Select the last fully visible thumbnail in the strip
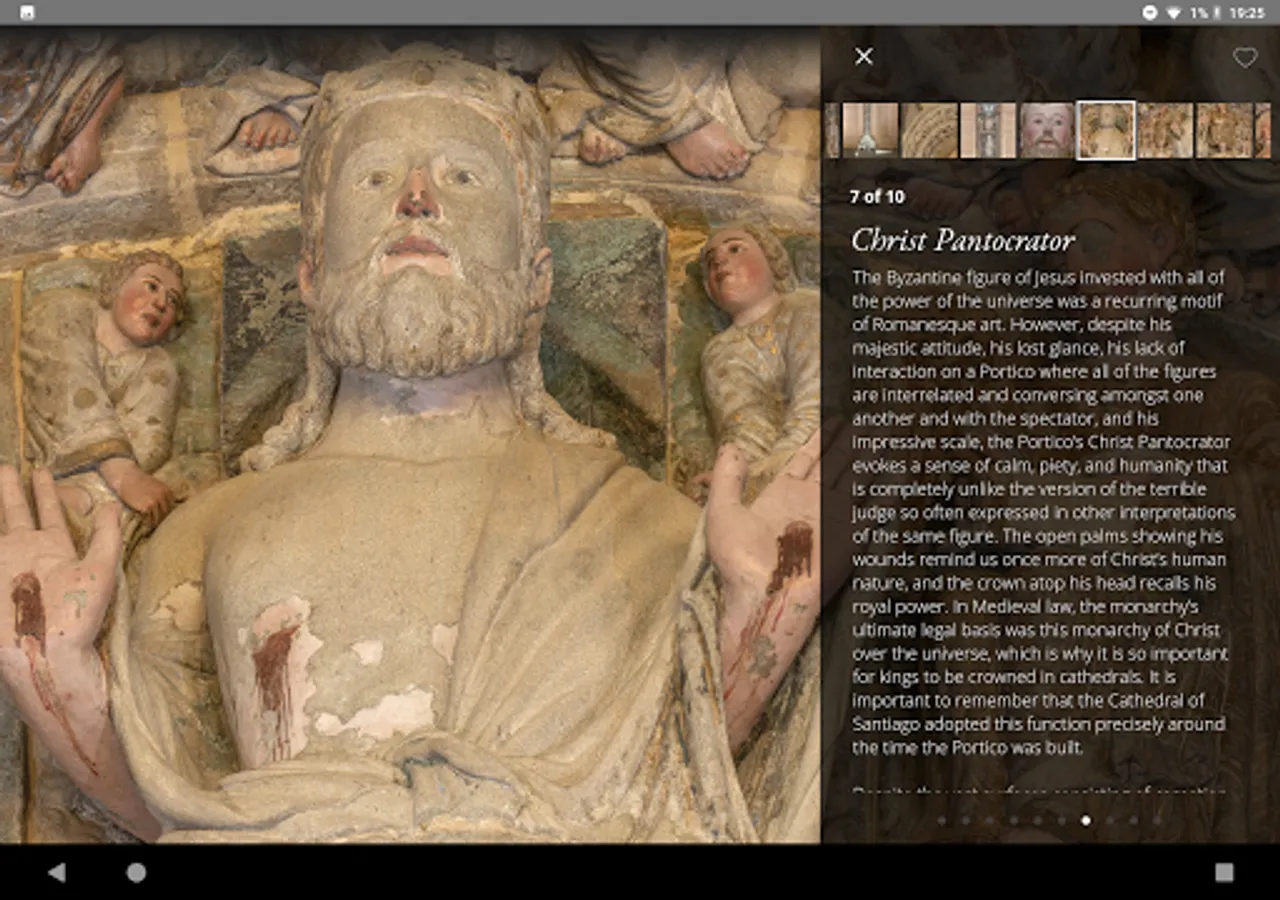Viewport: 1280px width, 900px height. point(1224,130)
